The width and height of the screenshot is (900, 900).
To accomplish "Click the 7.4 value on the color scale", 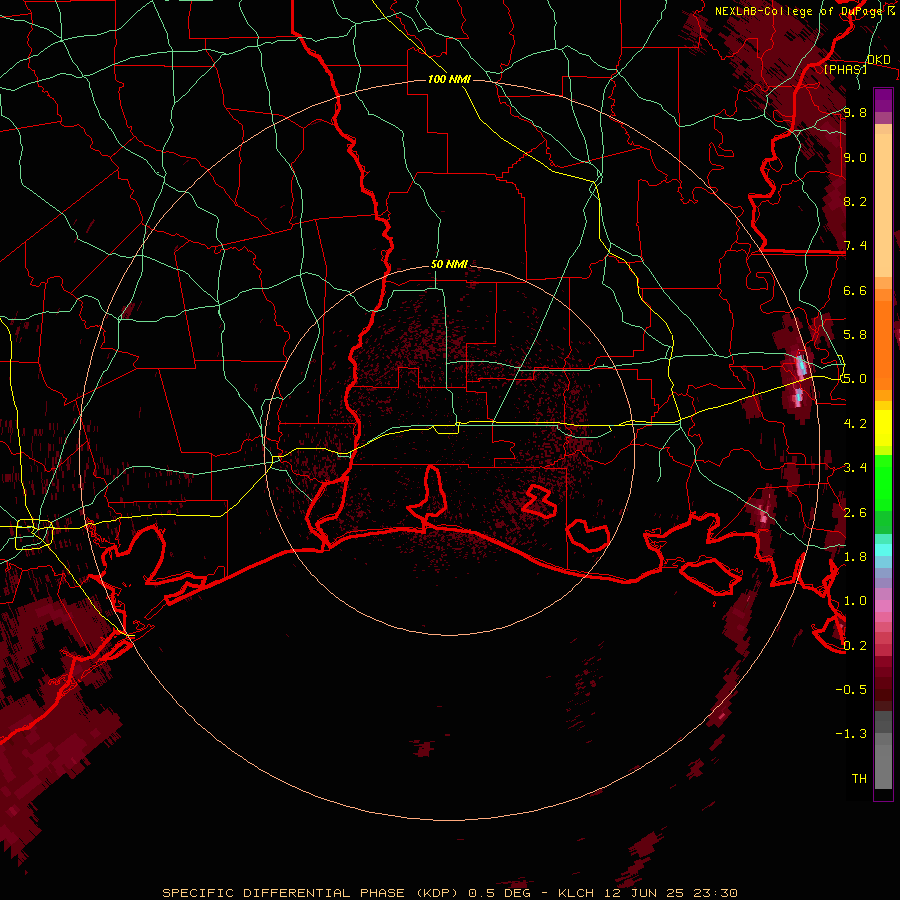I will (855, 246).
